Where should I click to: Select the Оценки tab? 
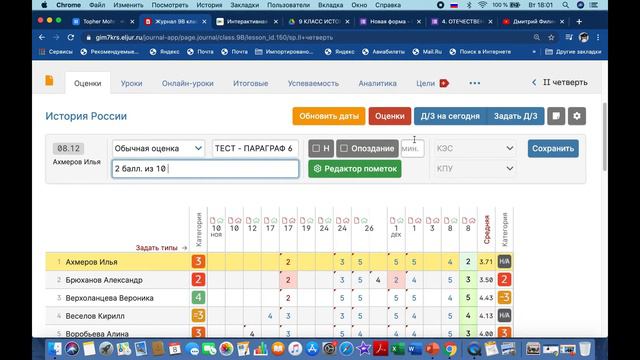pyautogui.click(x=87, y=83)
